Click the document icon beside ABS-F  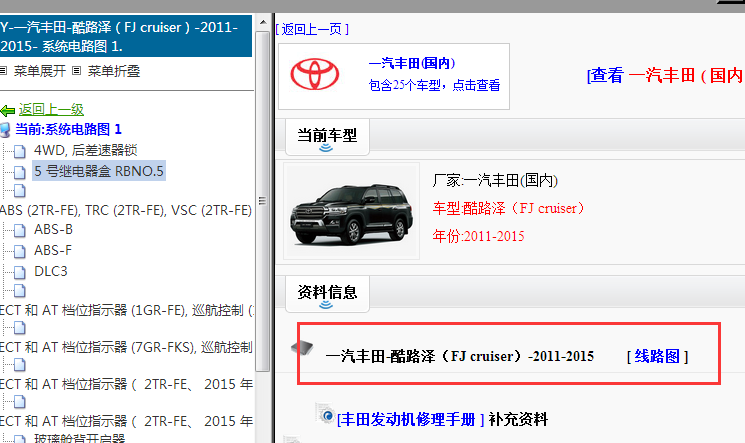point(19,251)
